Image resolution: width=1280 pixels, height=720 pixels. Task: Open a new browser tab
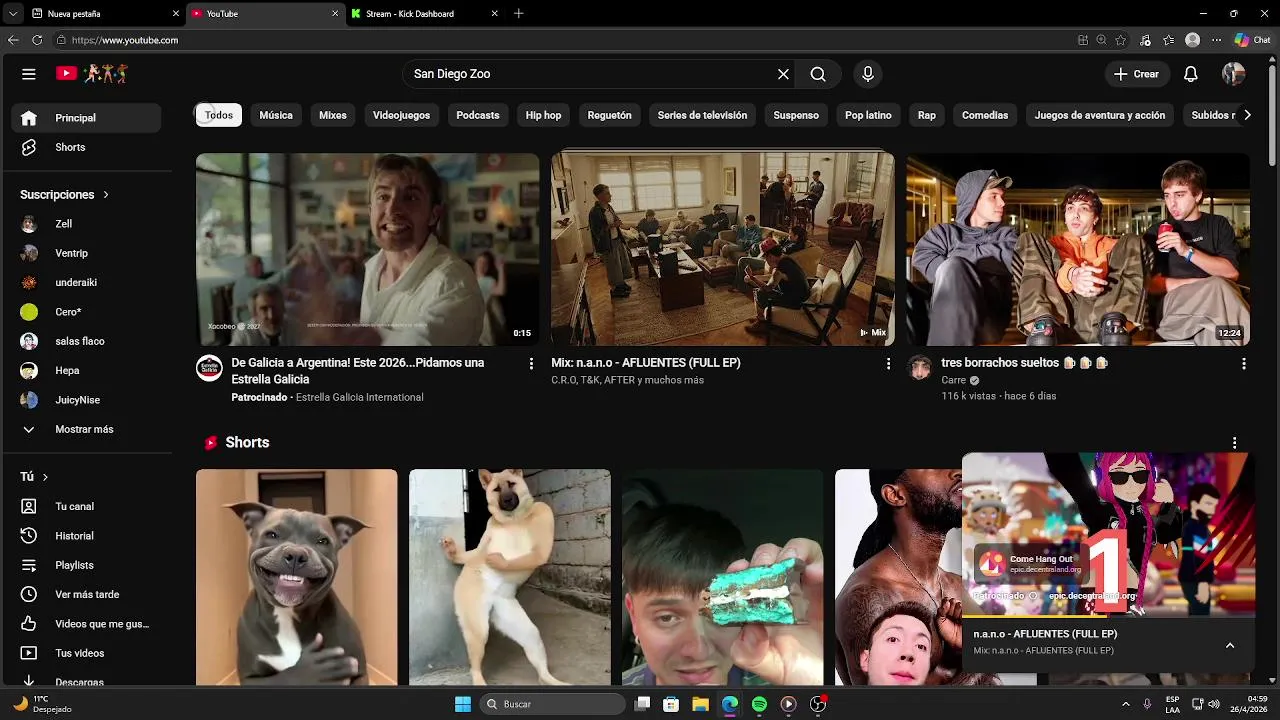(518, 14)
